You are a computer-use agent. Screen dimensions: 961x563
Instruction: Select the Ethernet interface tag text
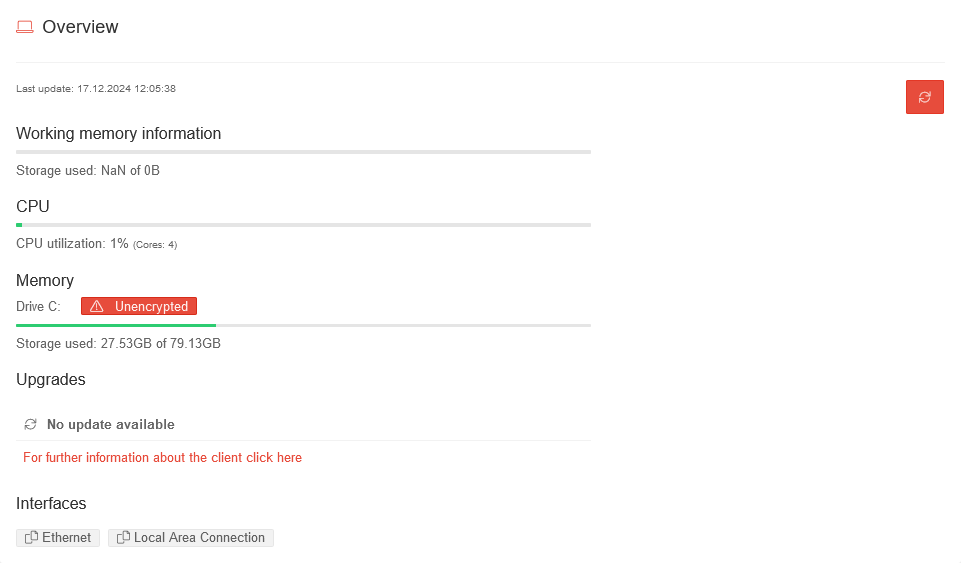tap(66, 538)
